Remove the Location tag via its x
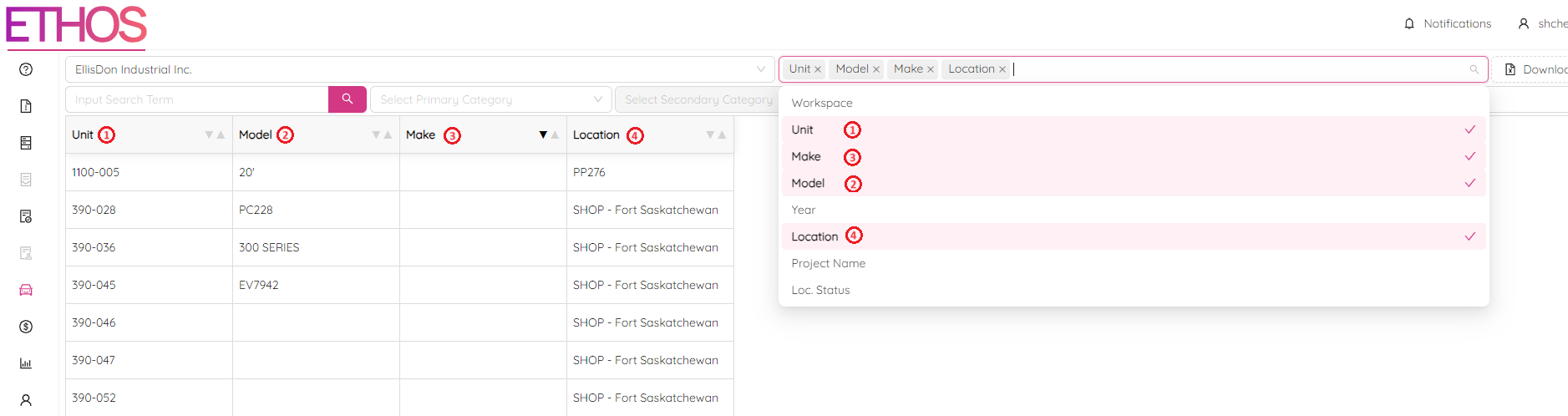Image resolution: width=1568 pixels, height=416 pixels. pos(1002,69)
